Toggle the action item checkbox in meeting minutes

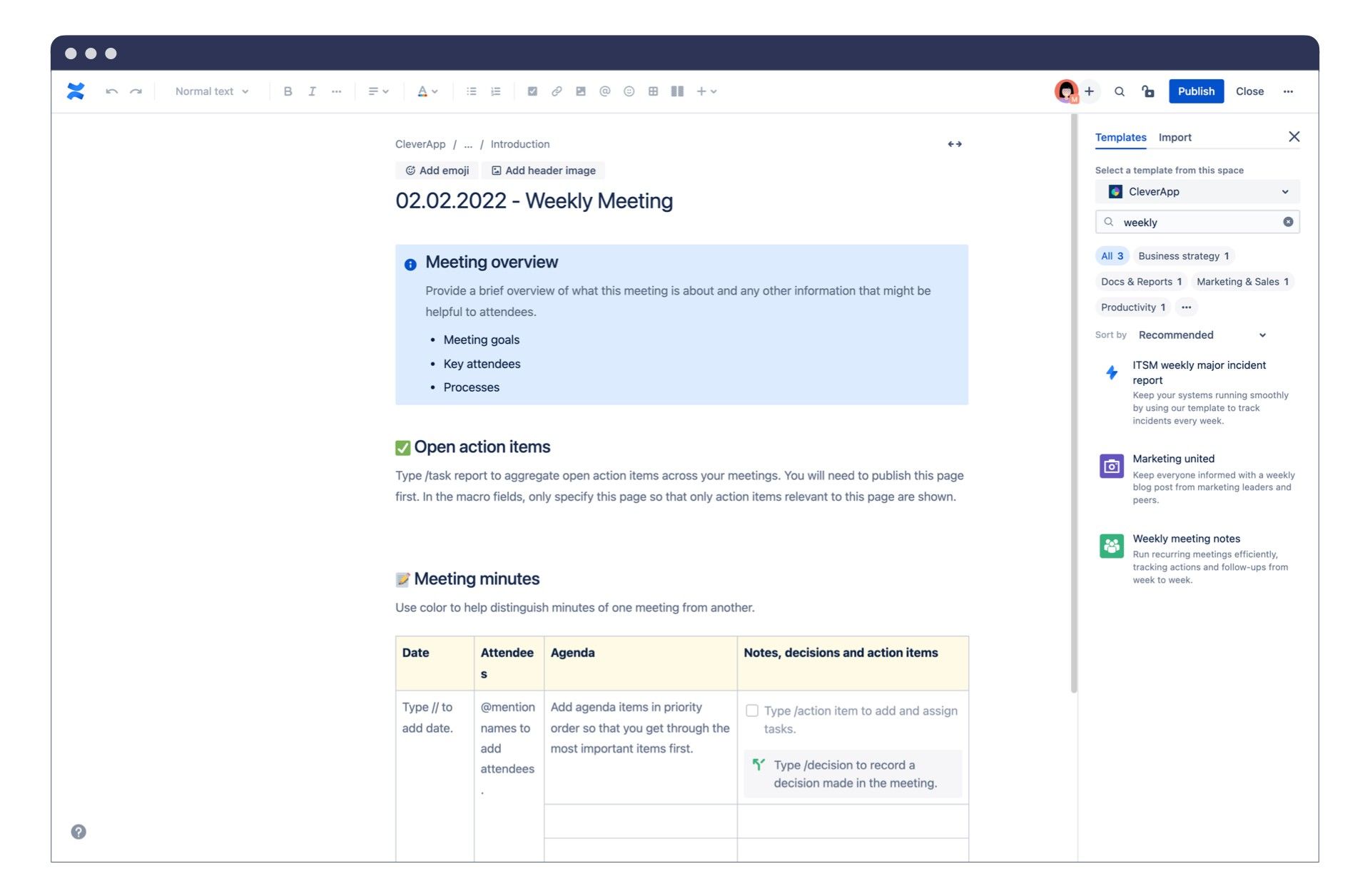[x=751, y=710]
